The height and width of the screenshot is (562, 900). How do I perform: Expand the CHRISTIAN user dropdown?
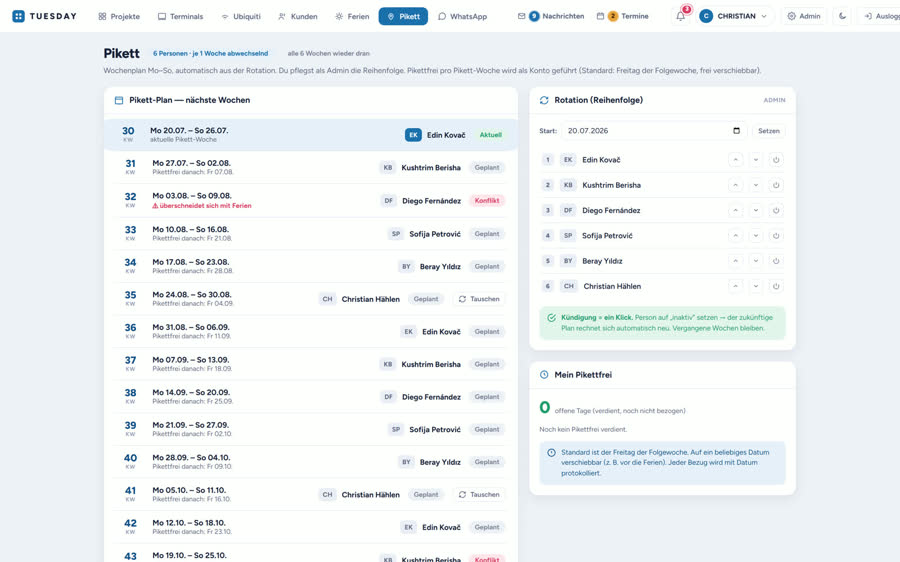click(736, 16)
